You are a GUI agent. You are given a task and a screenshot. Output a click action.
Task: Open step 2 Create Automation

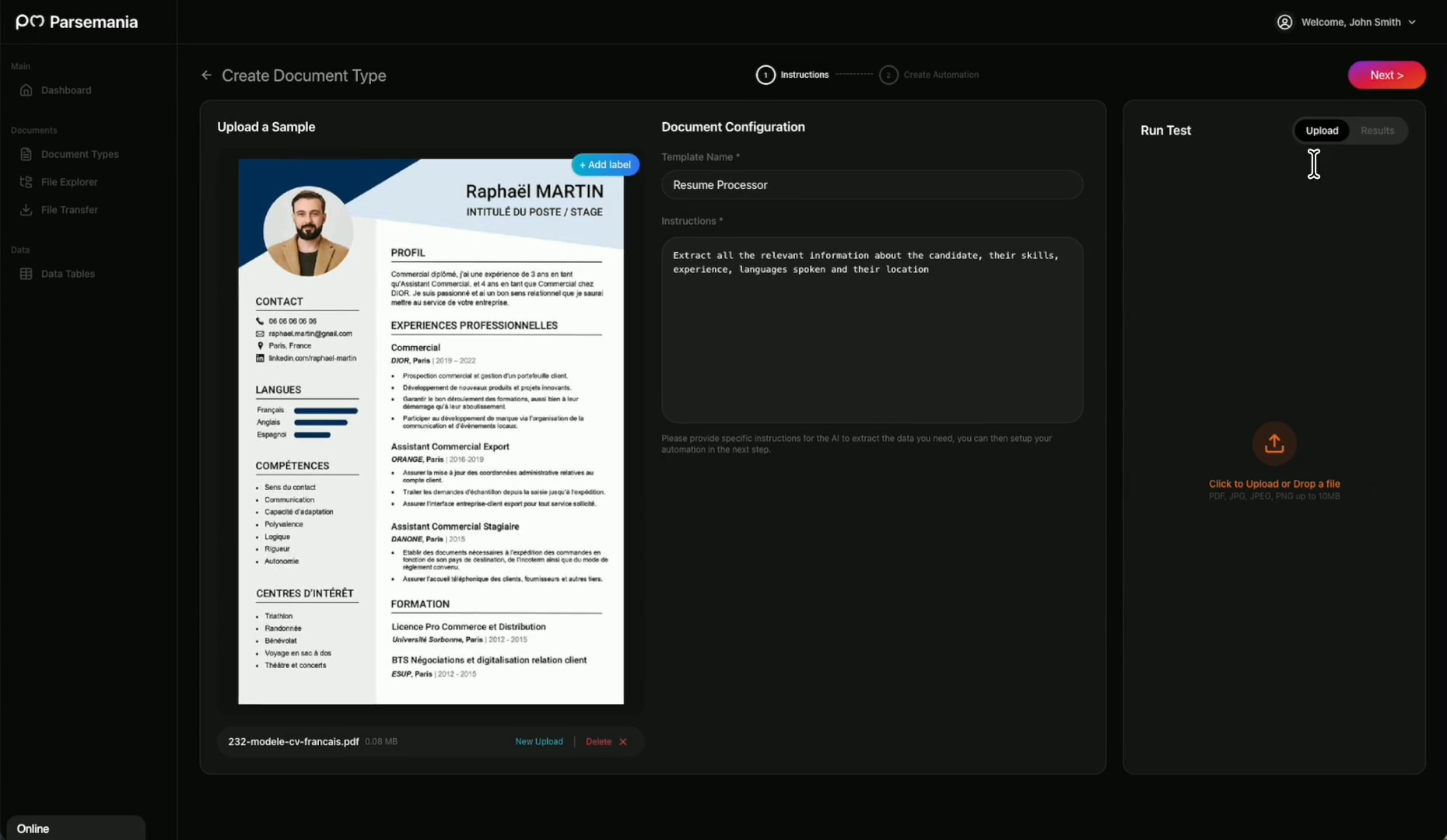pos(930,75)
